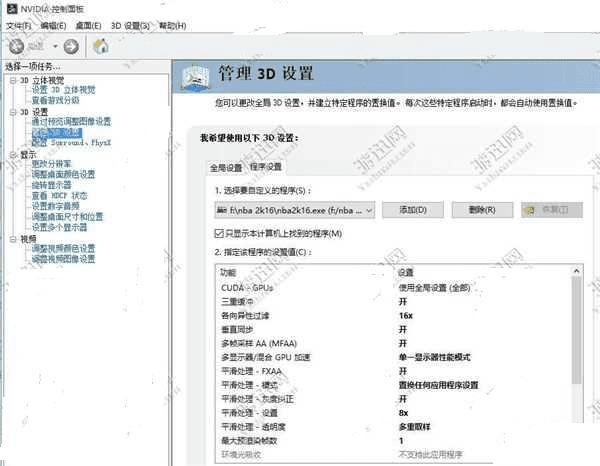Image resolution: width=600 pixels, height=466 pixels.
Task: Select the CUDA - GPUs row
Action: pos(393,288)
